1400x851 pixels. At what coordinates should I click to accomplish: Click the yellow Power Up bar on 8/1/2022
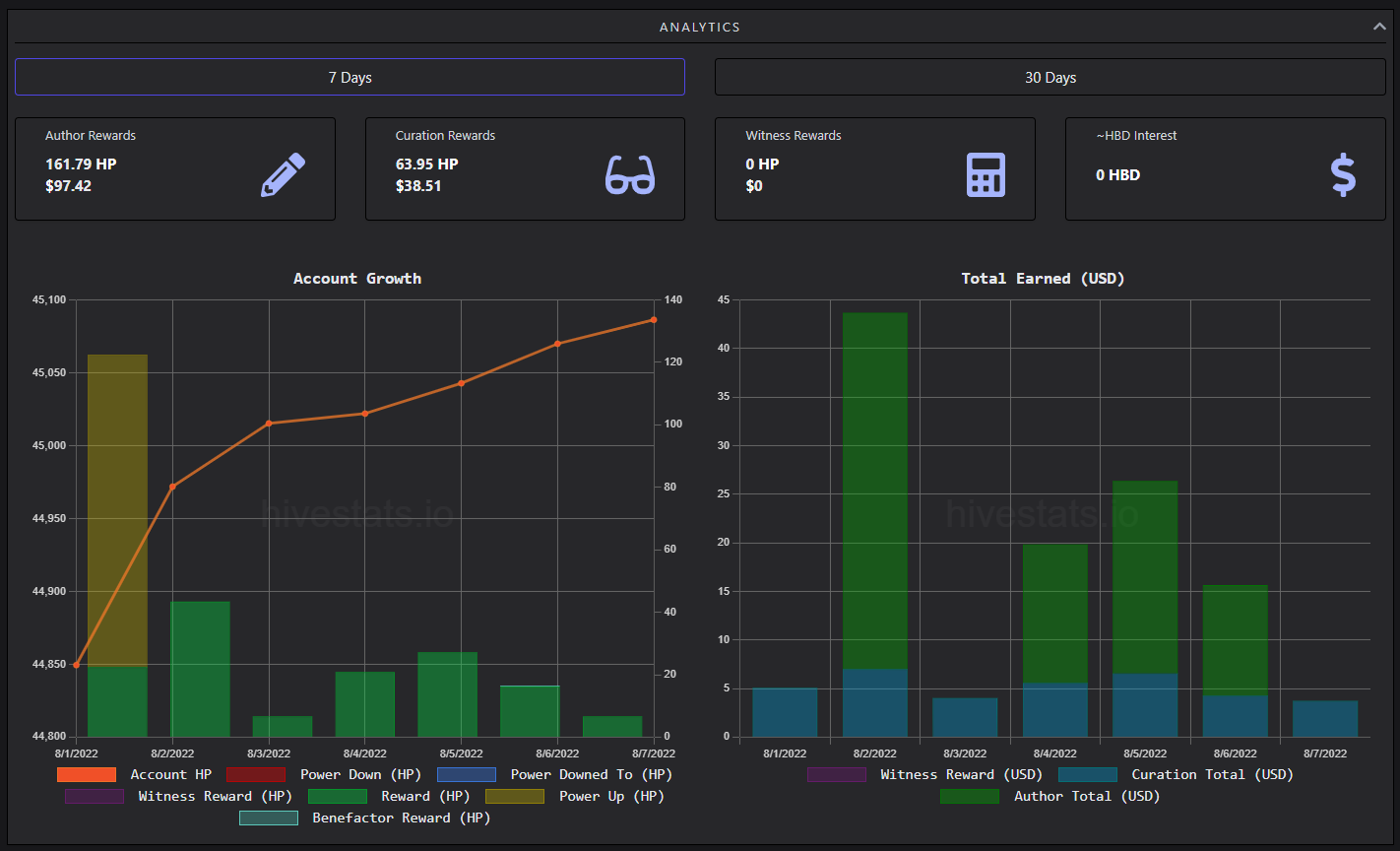coord(117,510)
